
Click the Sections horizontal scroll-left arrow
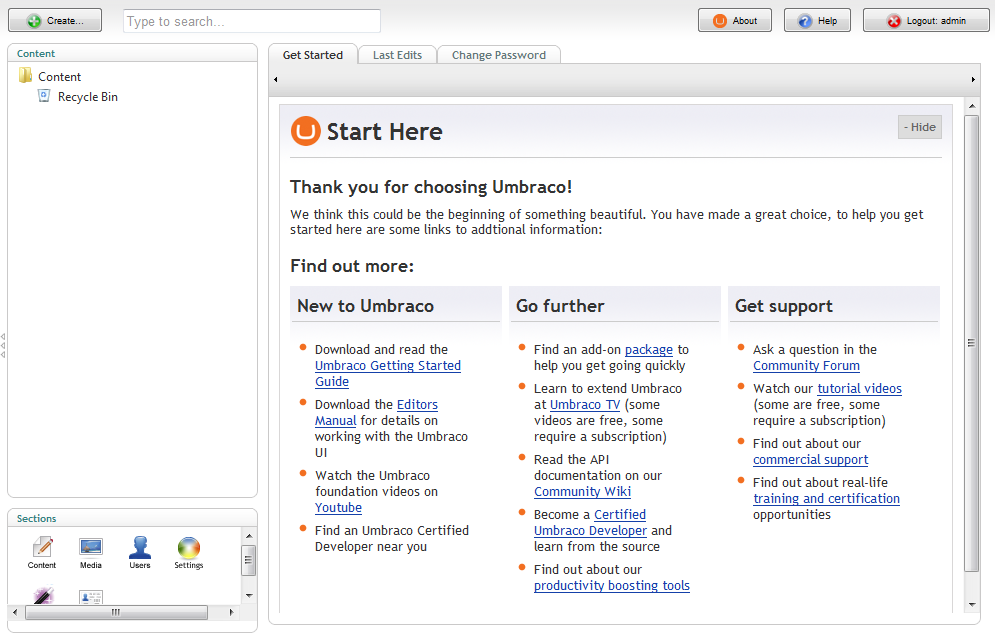[15, 612]
